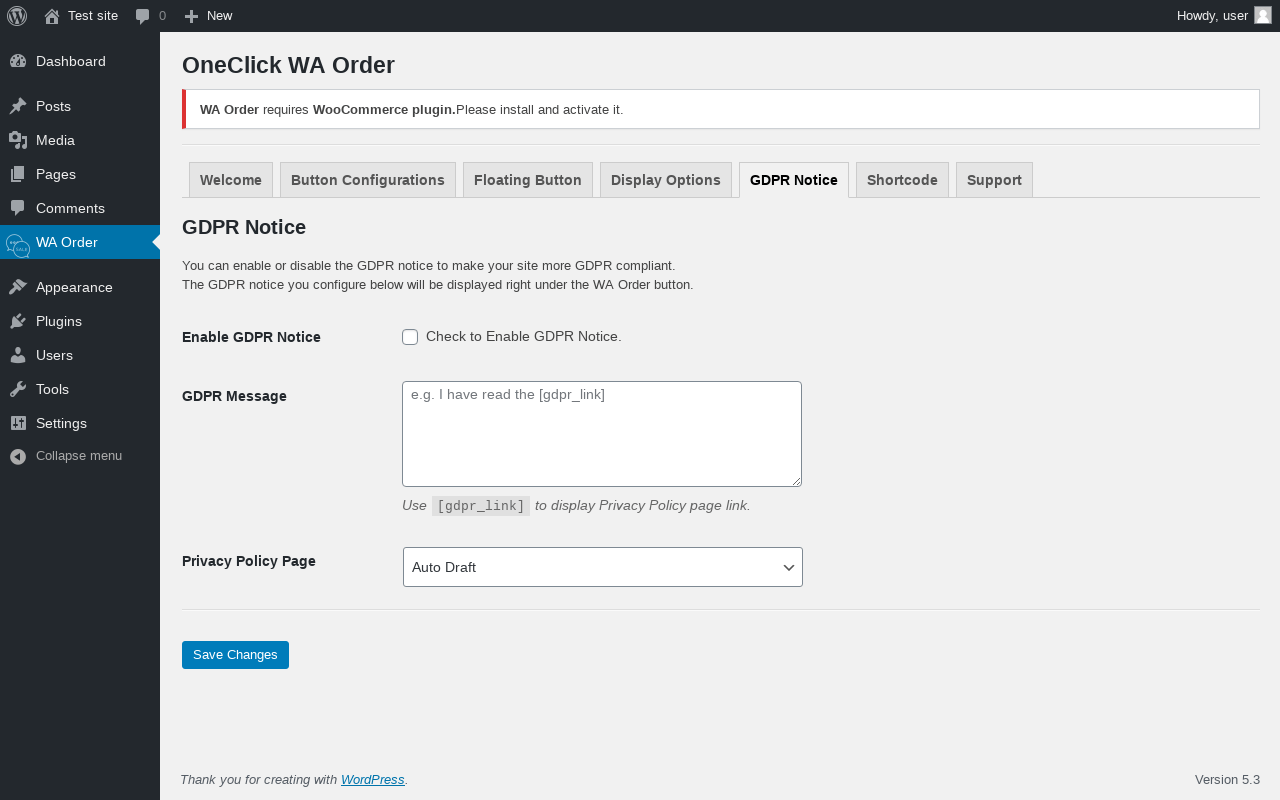Click the plus New content icon
Screen dimensions: 1280x800
click(191, 16)
